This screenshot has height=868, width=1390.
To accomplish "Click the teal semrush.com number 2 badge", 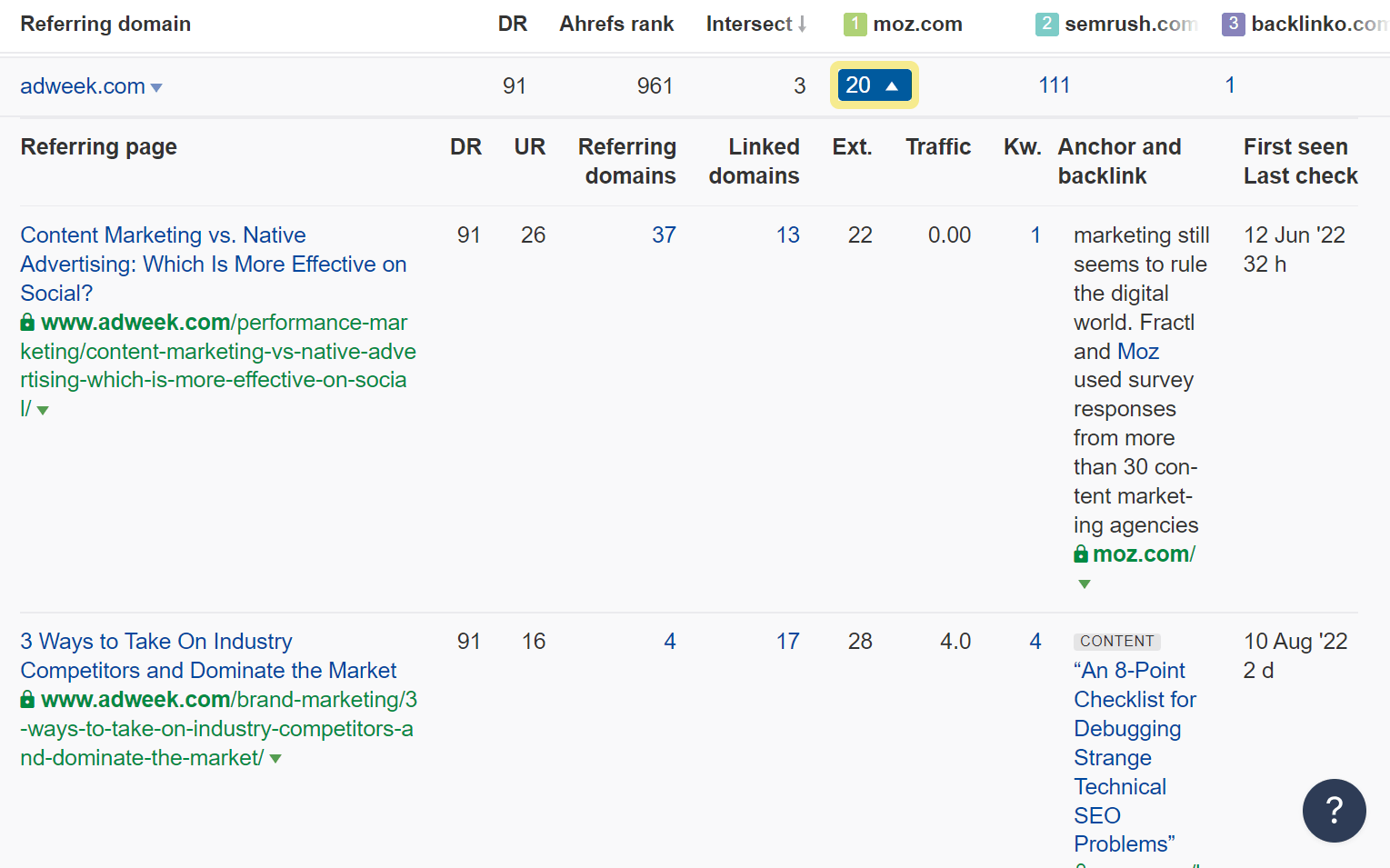I will (1046, 24).
